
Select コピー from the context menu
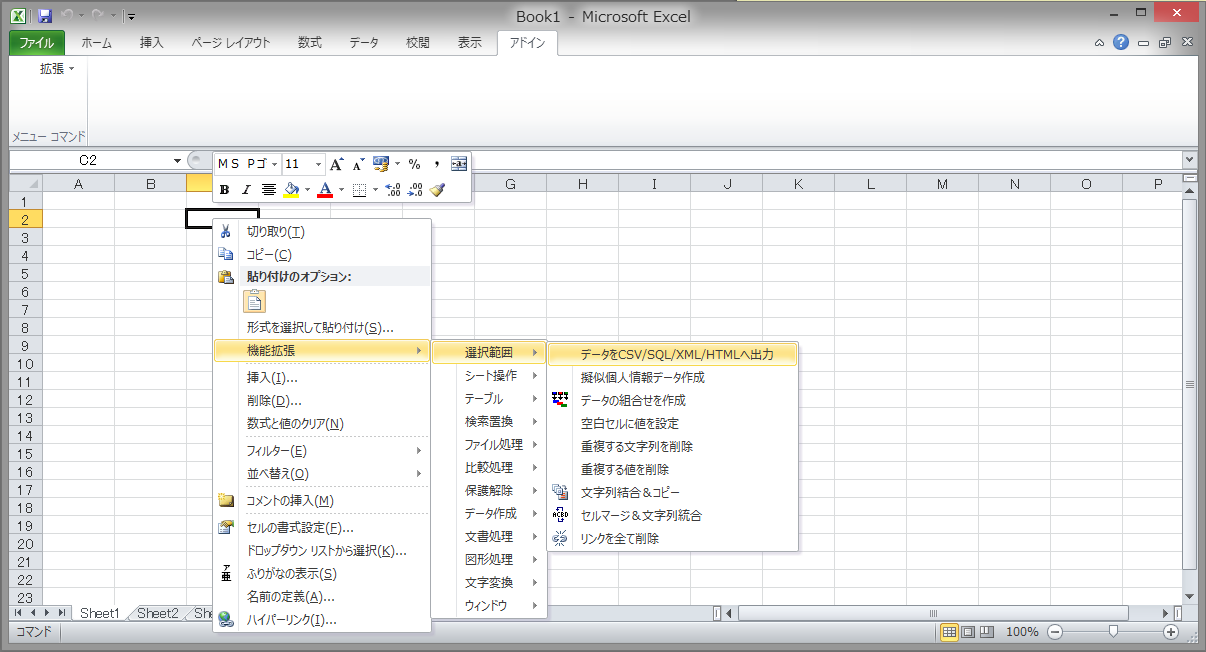coord(266,254)
